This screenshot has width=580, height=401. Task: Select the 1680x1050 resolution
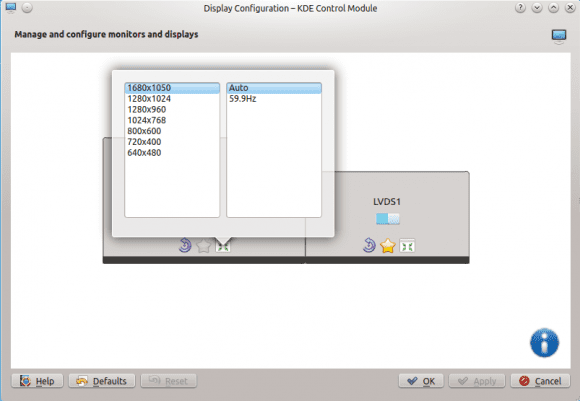172,88
